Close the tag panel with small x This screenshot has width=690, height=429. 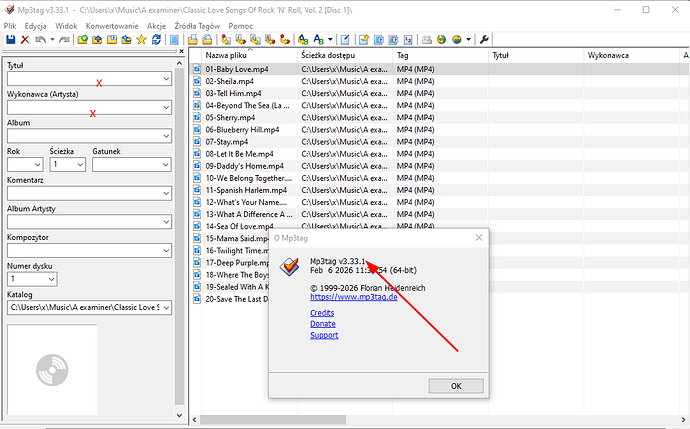(181, 51)
